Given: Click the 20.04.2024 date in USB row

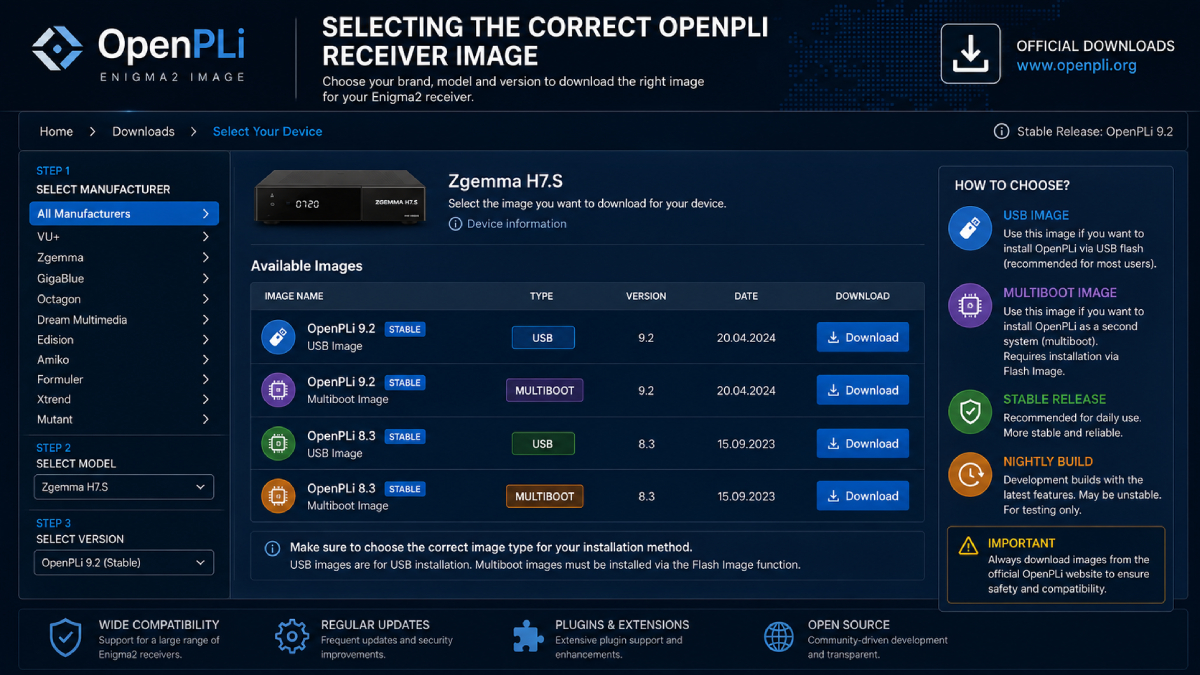Looking at the screenshot, I should coord(746,338).
